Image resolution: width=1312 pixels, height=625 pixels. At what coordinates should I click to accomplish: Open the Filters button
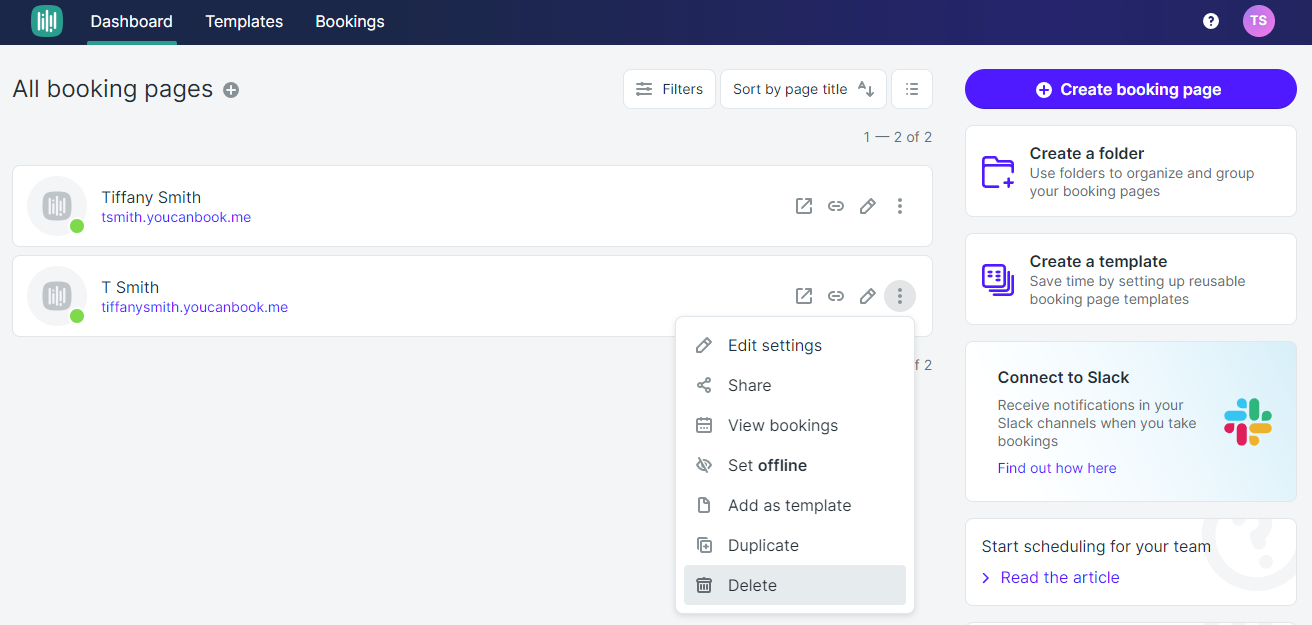coord(669,89)
